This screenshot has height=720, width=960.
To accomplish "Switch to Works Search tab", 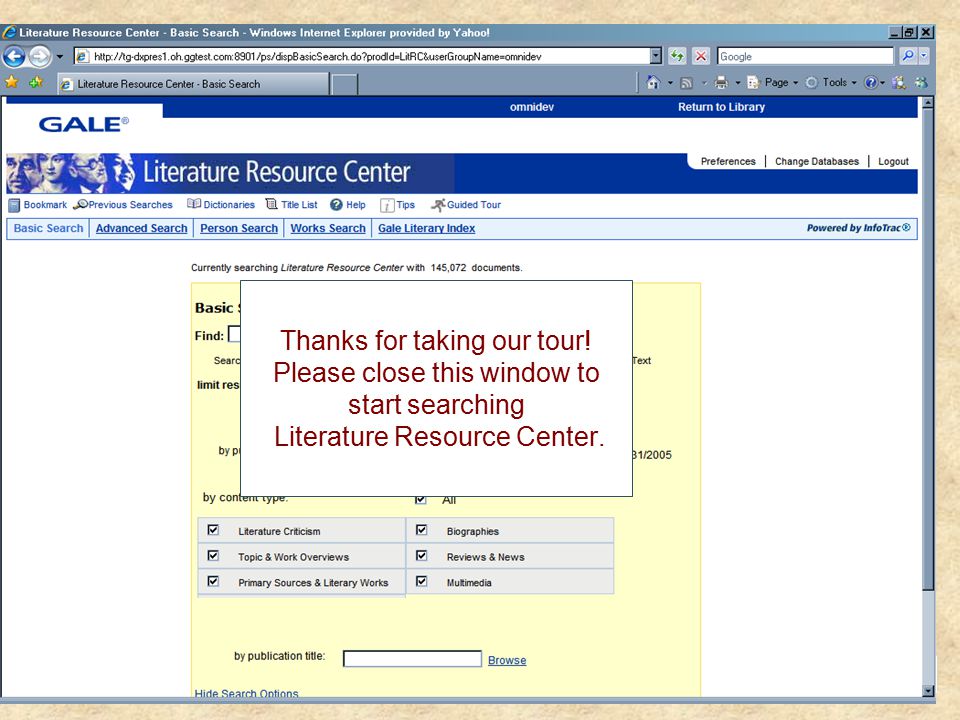I will tap(328, 228).
